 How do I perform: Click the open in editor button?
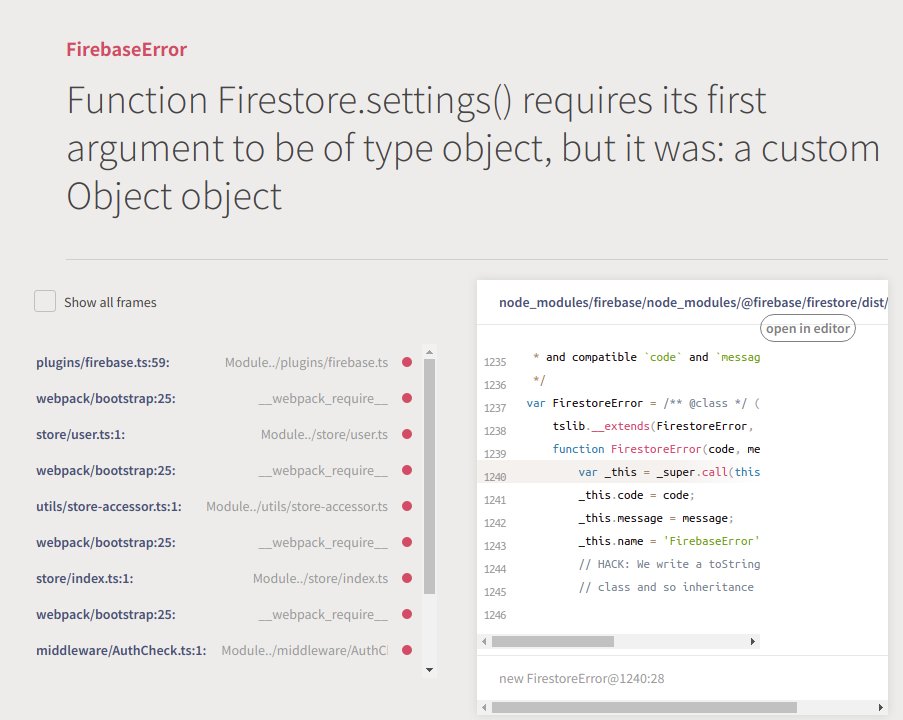tap(807, 327)
